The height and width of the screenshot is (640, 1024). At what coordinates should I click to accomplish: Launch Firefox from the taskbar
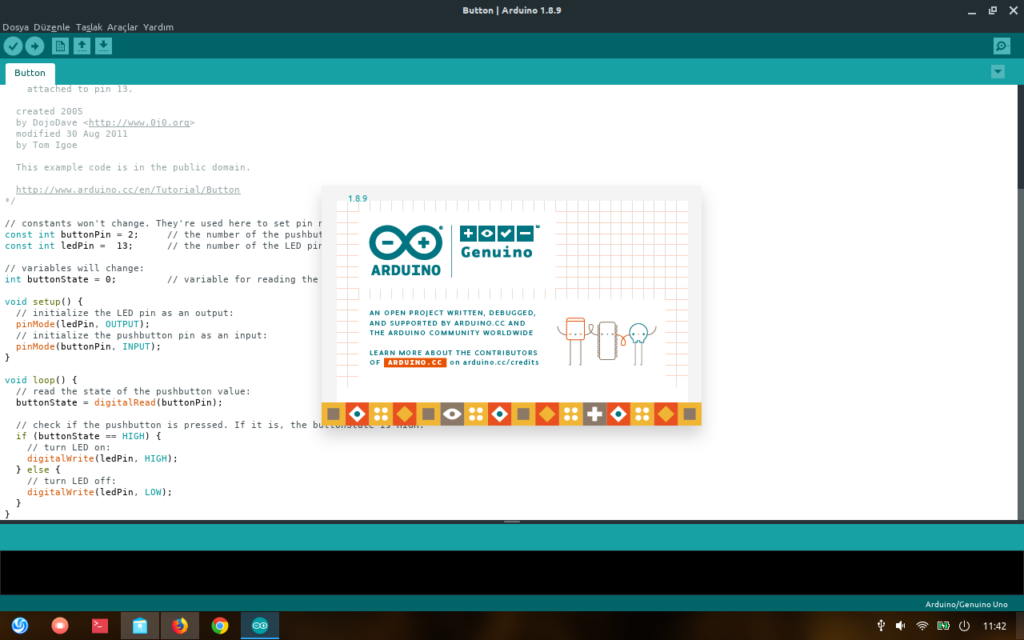180,626
